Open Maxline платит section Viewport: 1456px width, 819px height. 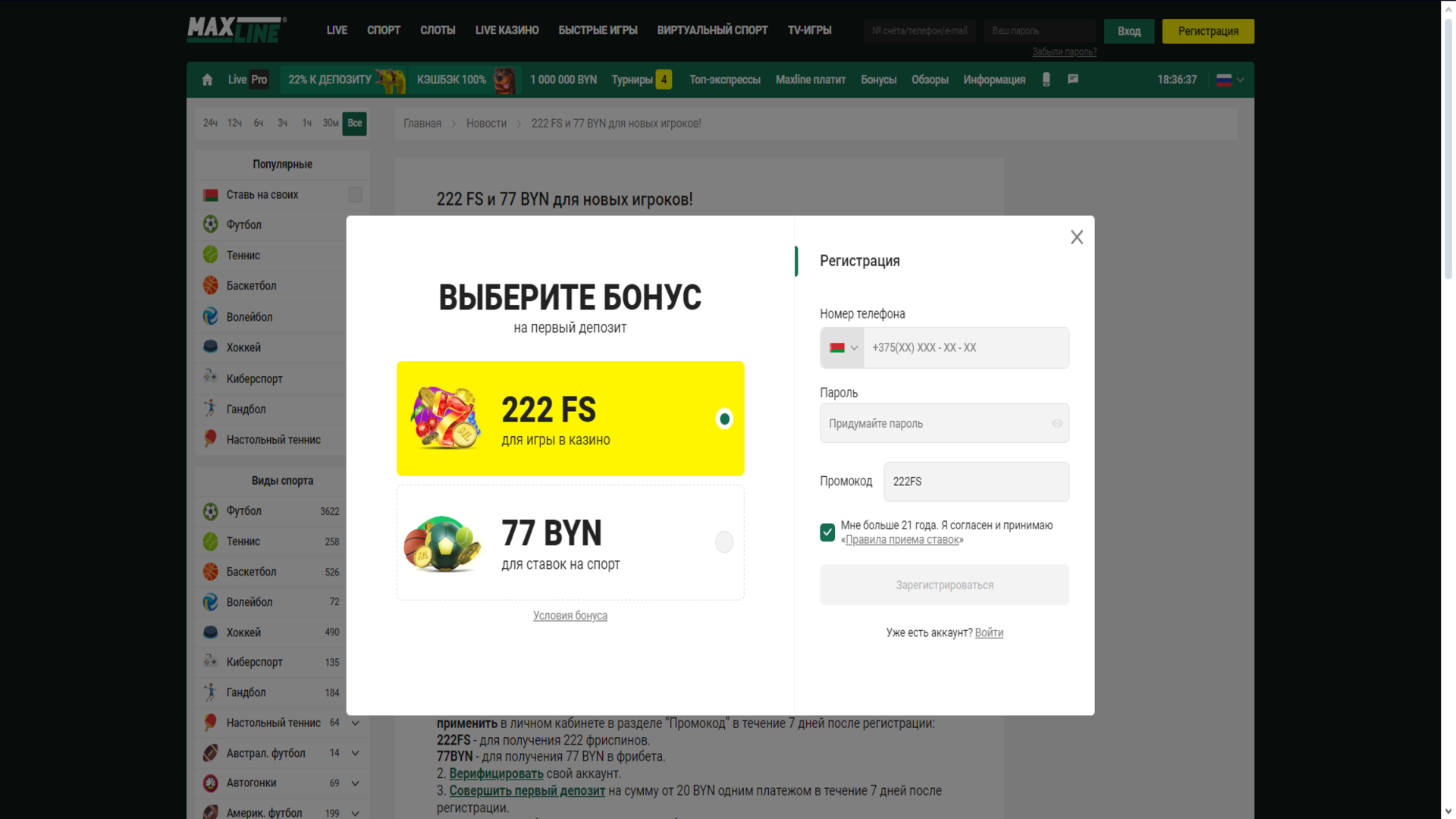[811, 80]
